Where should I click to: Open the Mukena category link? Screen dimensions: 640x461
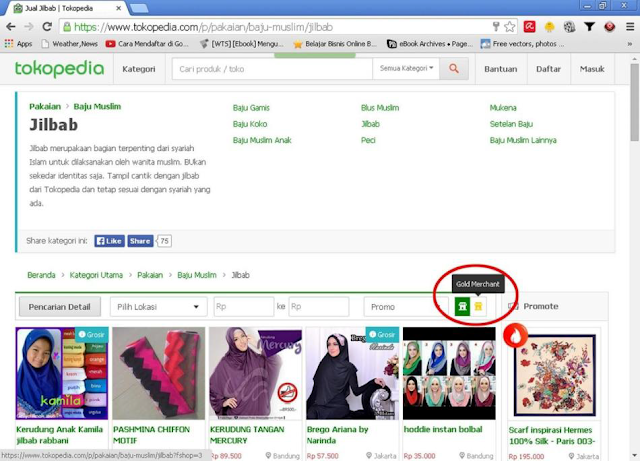click(503, 108)
